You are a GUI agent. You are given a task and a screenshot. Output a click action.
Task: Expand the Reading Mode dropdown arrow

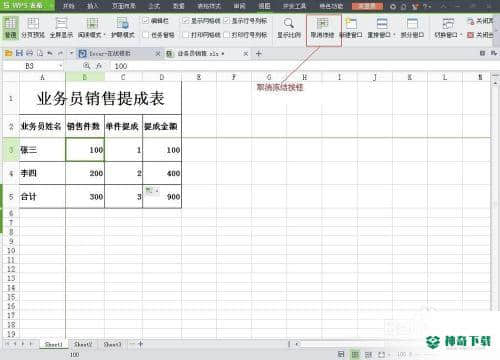[x=104, y=35]
